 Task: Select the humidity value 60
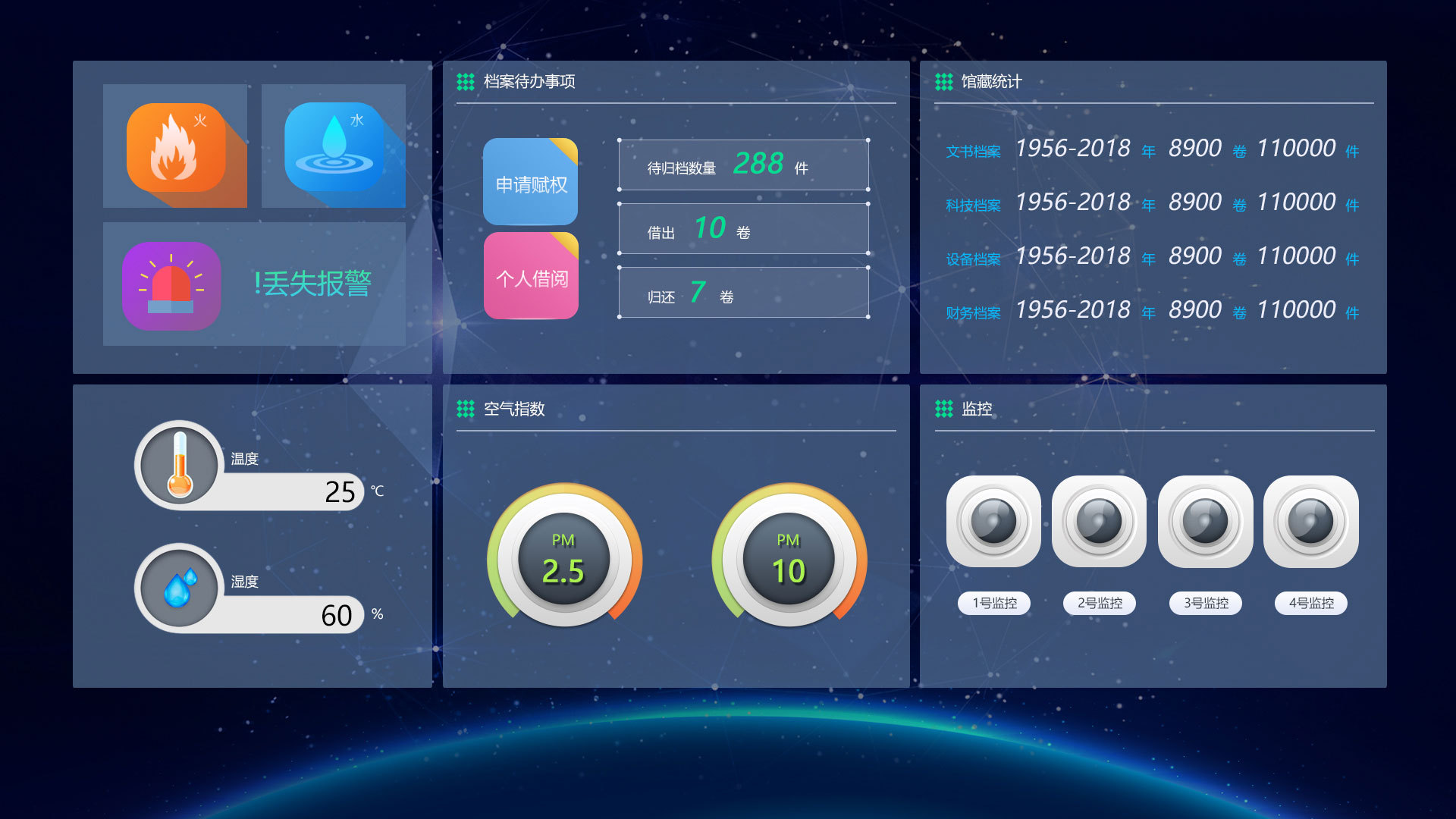[x=337, y=615]
